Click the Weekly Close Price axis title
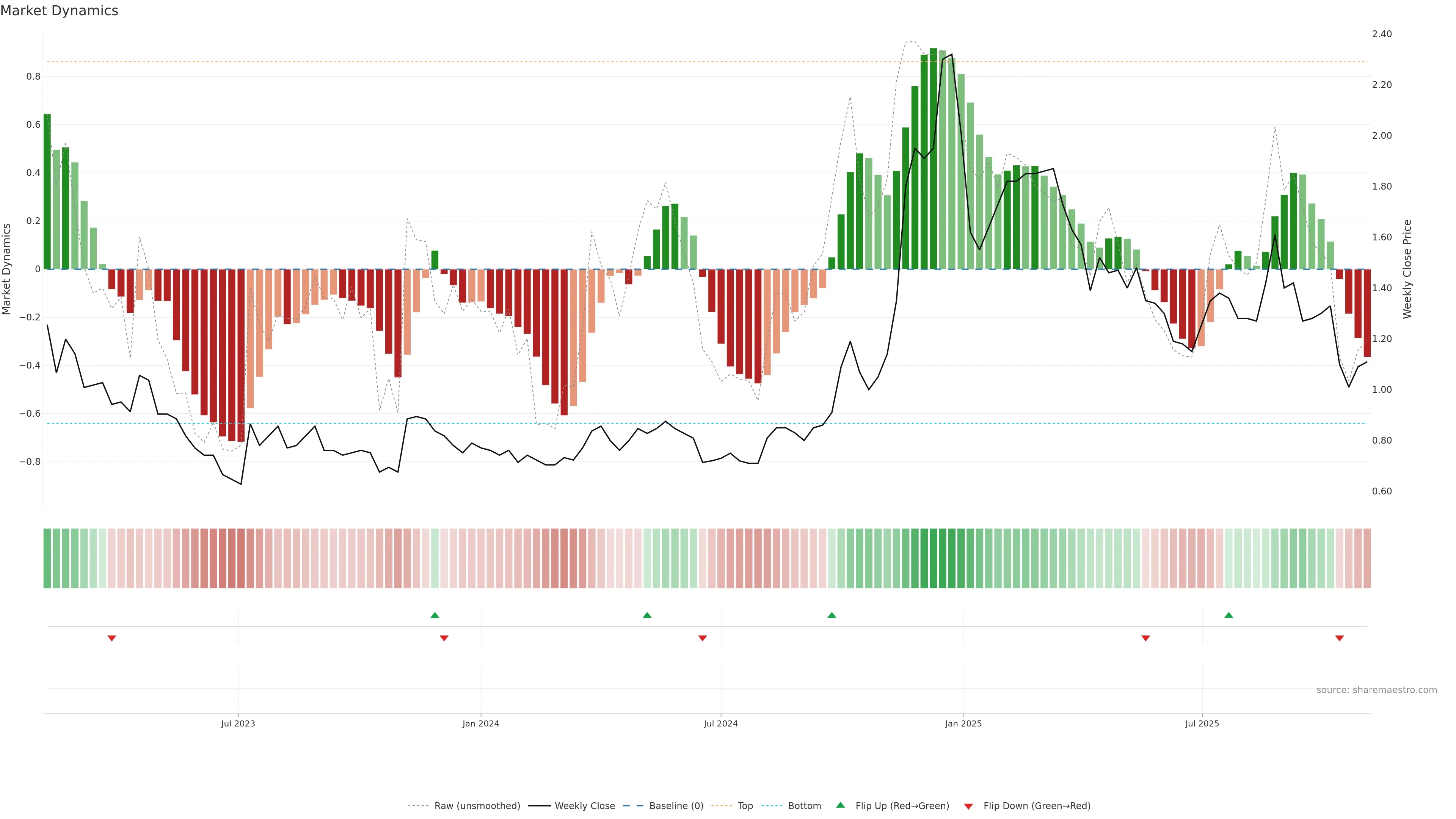Viewport: 1456px width, 819px height. [x=1407, y=269]
